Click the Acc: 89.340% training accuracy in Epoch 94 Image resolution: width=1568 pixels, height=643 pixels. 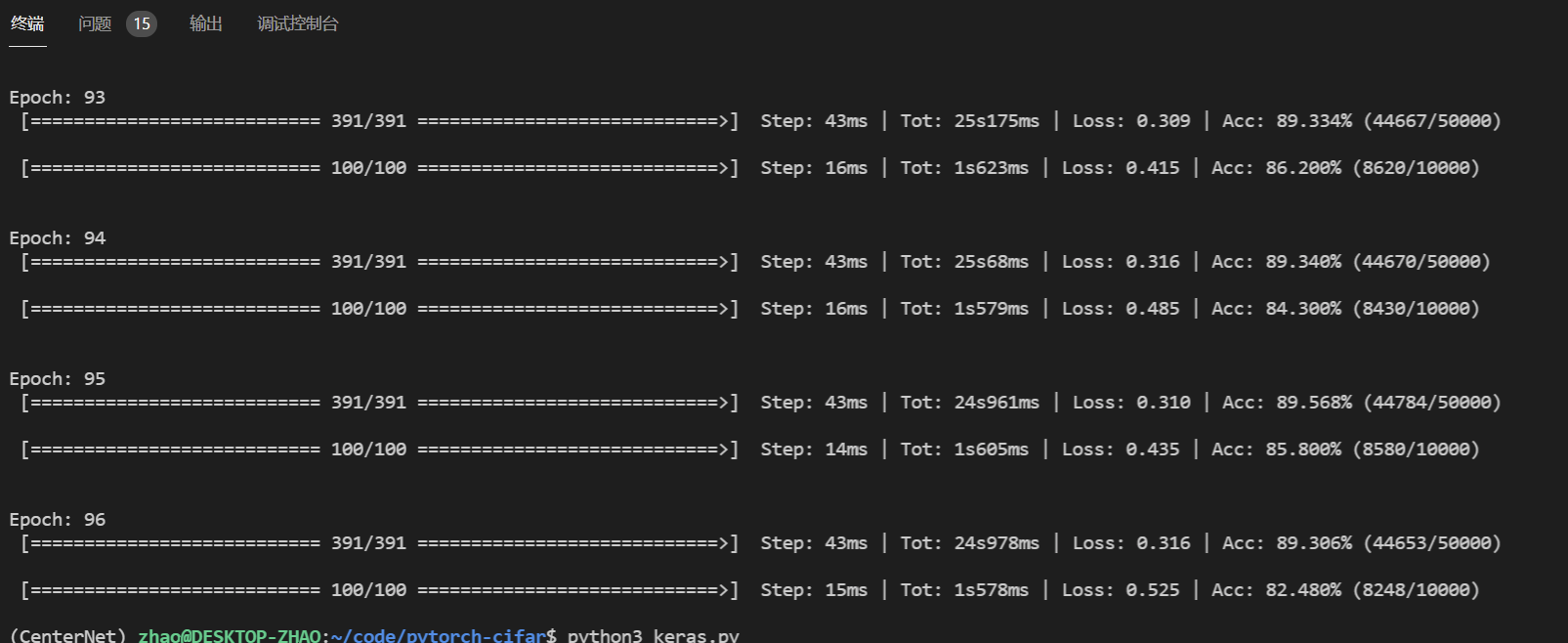1276,262
